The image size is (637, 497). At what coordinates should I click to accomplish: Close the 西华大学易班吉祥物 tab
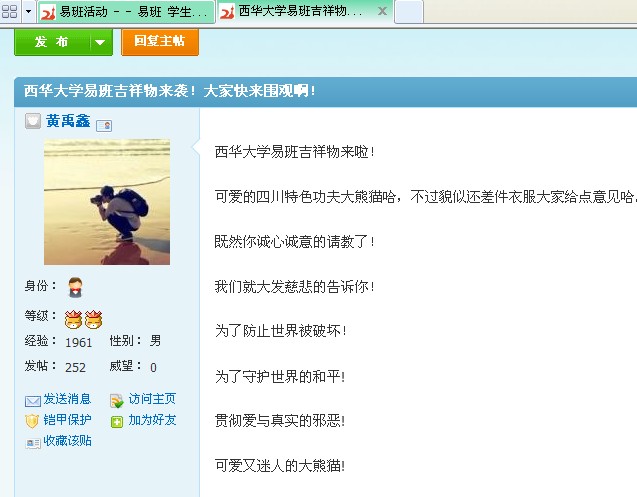pyautogui.click(x=381, y=12)
